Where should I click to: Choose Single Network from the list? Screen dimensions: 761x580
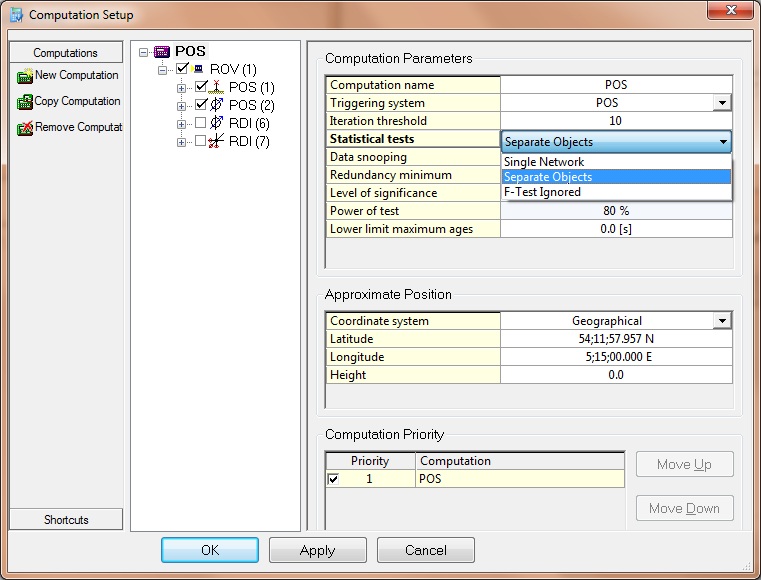tap(616, 162)
